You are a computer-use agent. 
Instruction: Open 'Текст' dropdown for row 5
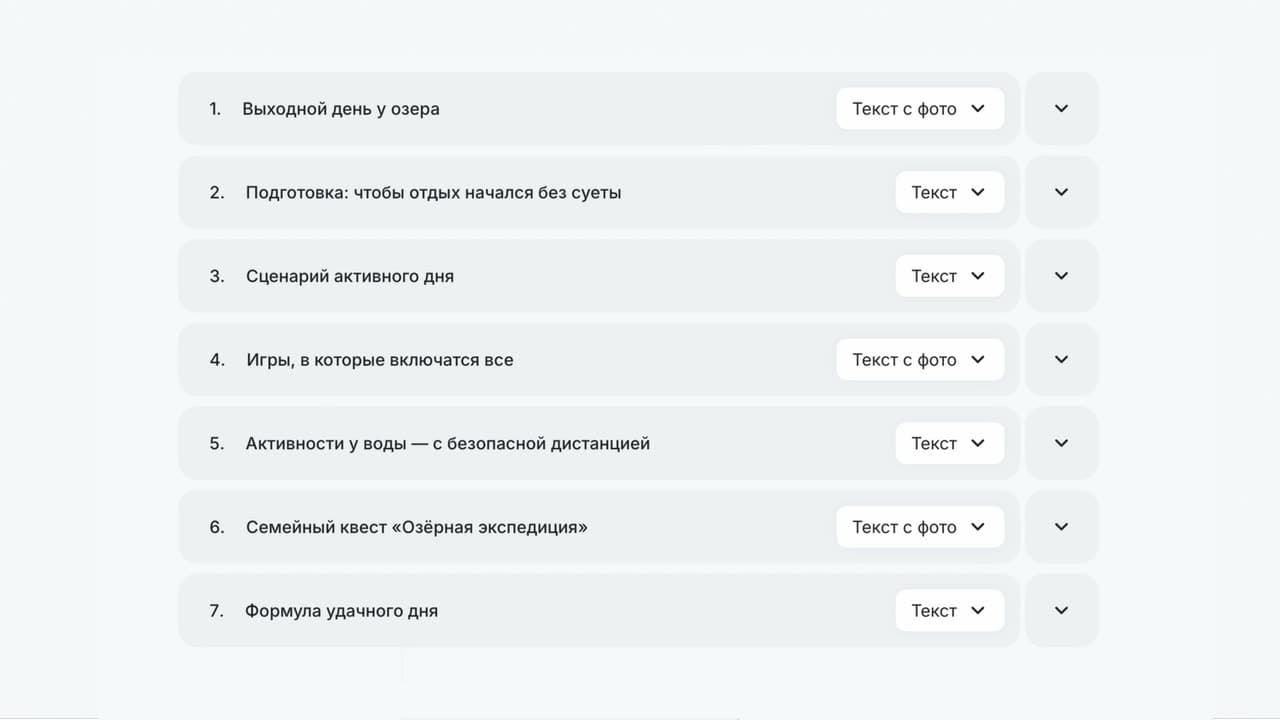[949, 443]
